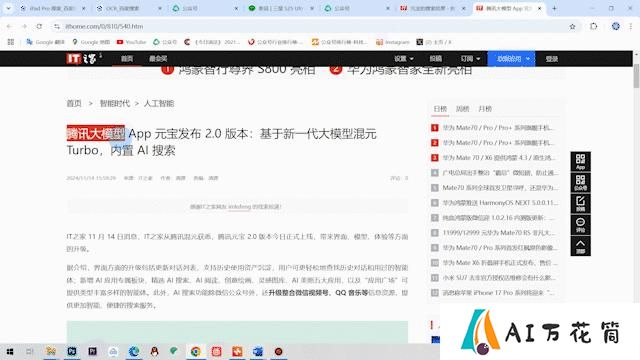Open the 公众号 QR code side button

point(580,183)
